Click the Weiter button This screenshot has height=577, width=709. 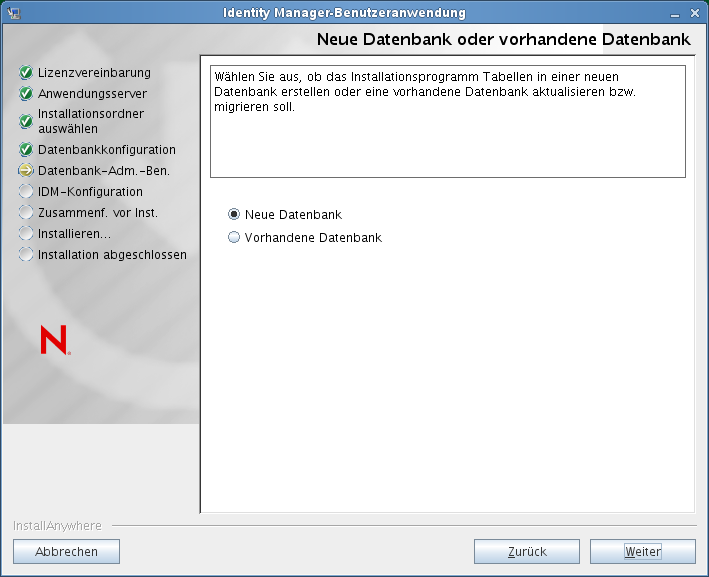643,551
